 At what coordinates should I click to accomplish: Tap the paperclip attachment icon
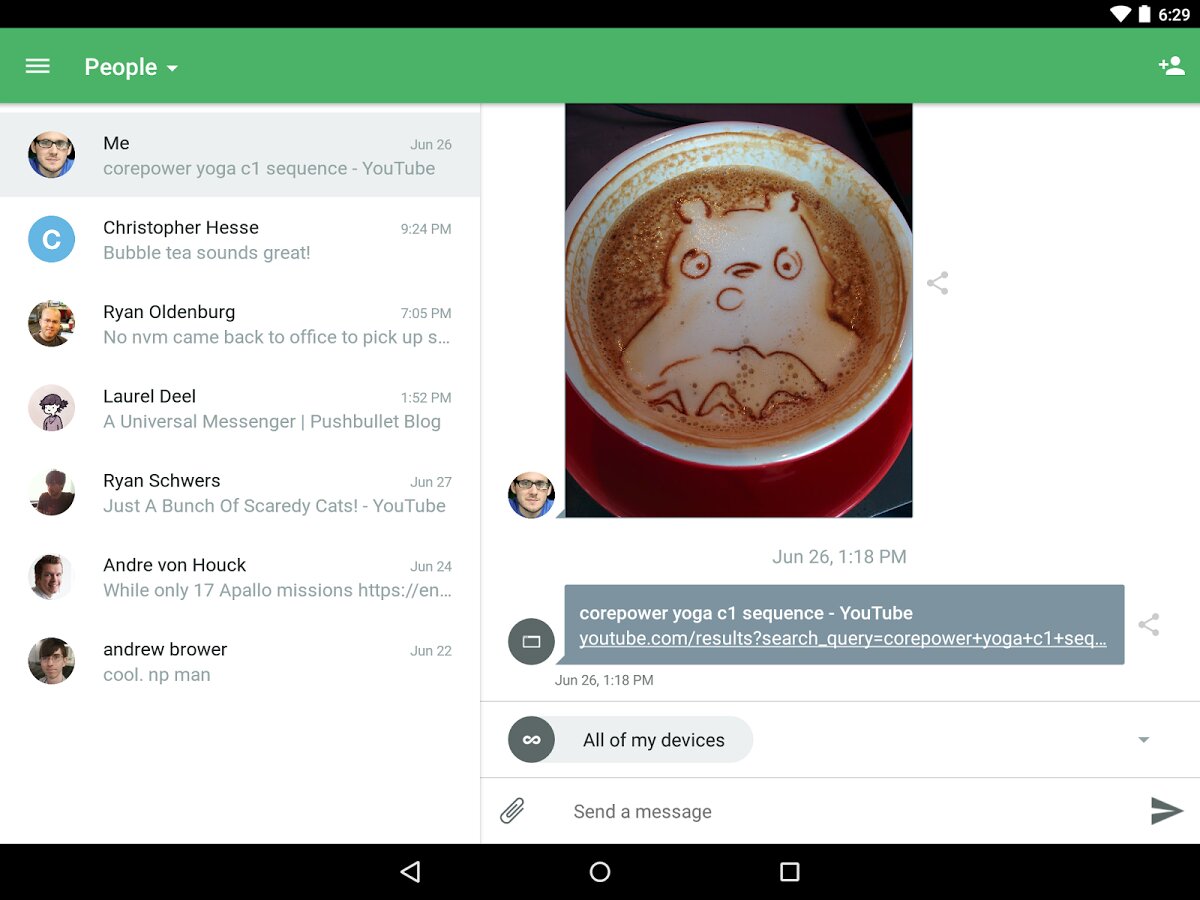(x=512, y=811)
